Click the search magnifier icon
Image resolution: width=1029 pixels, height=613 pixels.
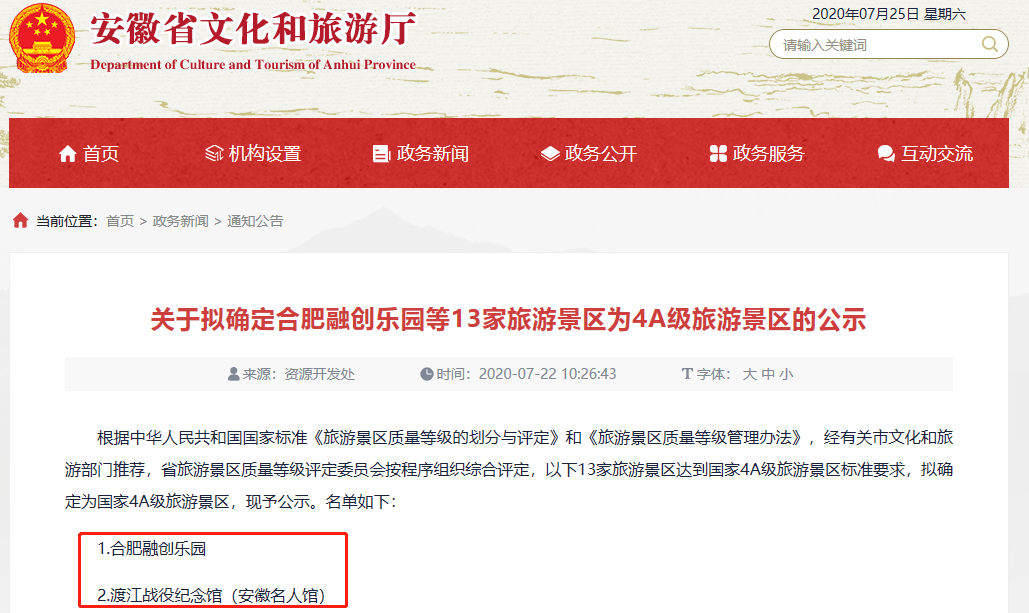[990, 44]
